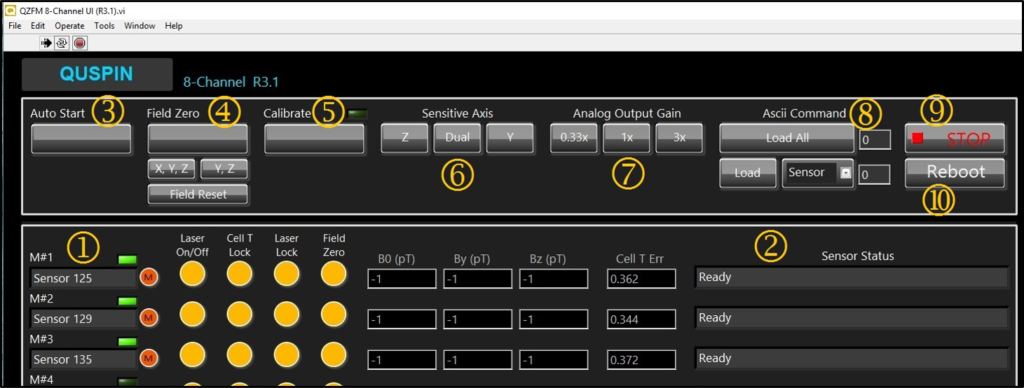The image size is (1024, 388).
Task: Click the green M#1 status LED
Action: (x=127, y=260)
